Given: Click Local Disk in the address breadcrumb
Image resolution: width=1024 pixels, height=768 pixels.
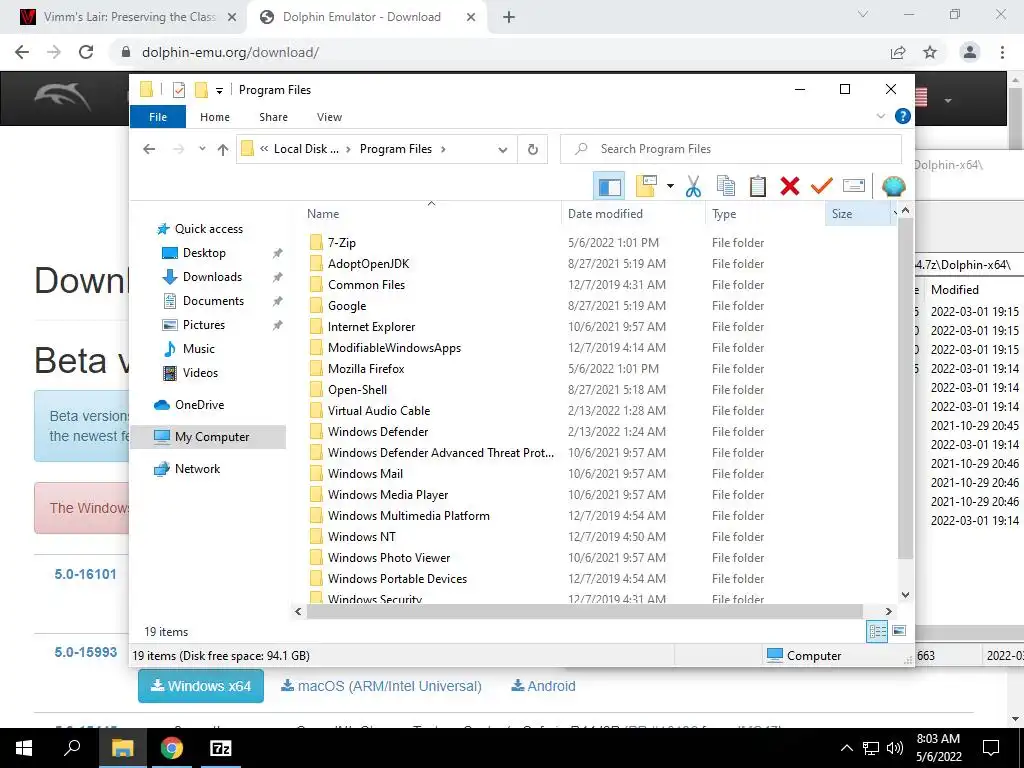Looking at the screenshot, I should [306, 149].
